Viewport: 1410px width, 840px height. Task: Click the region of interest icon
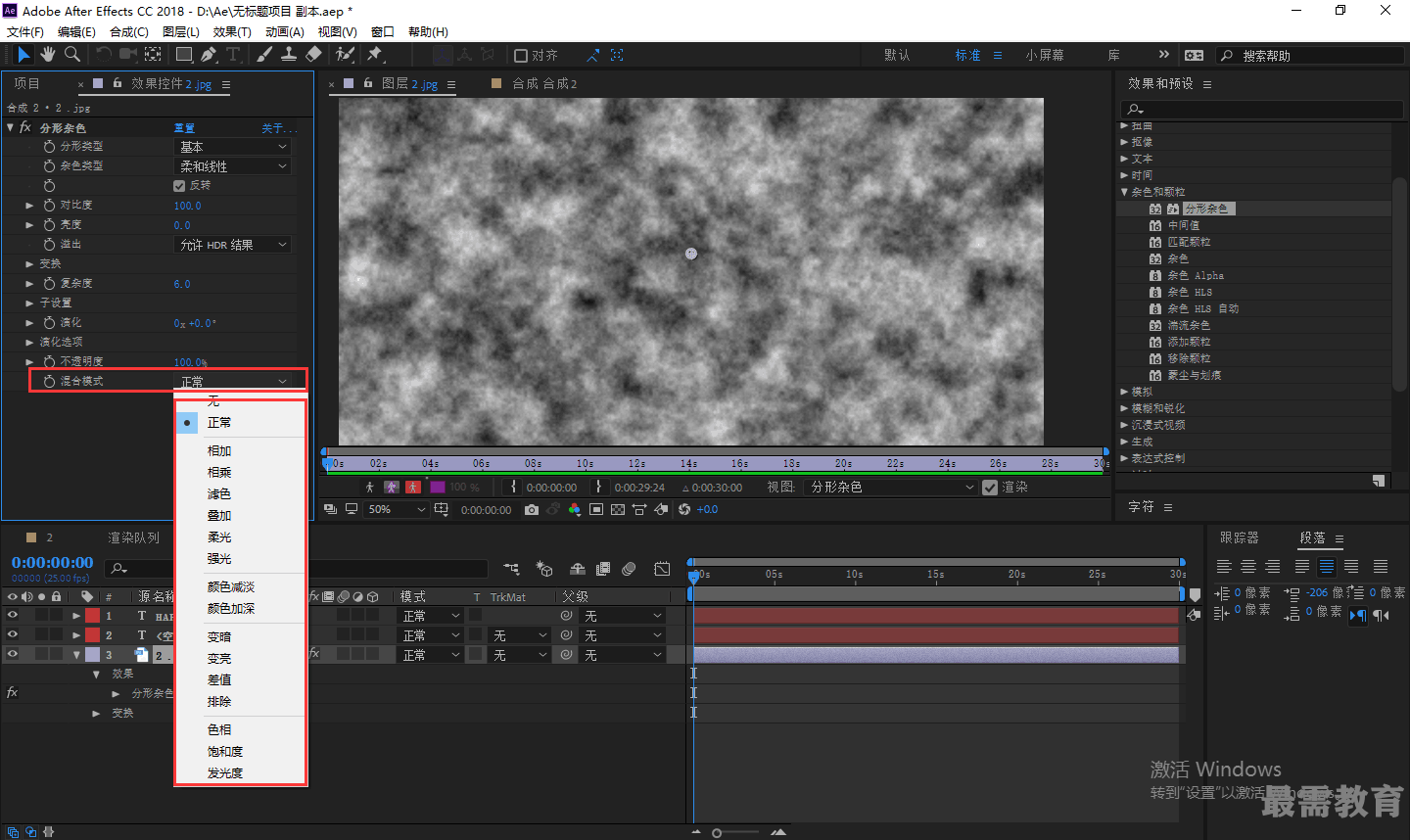[596, 509]
